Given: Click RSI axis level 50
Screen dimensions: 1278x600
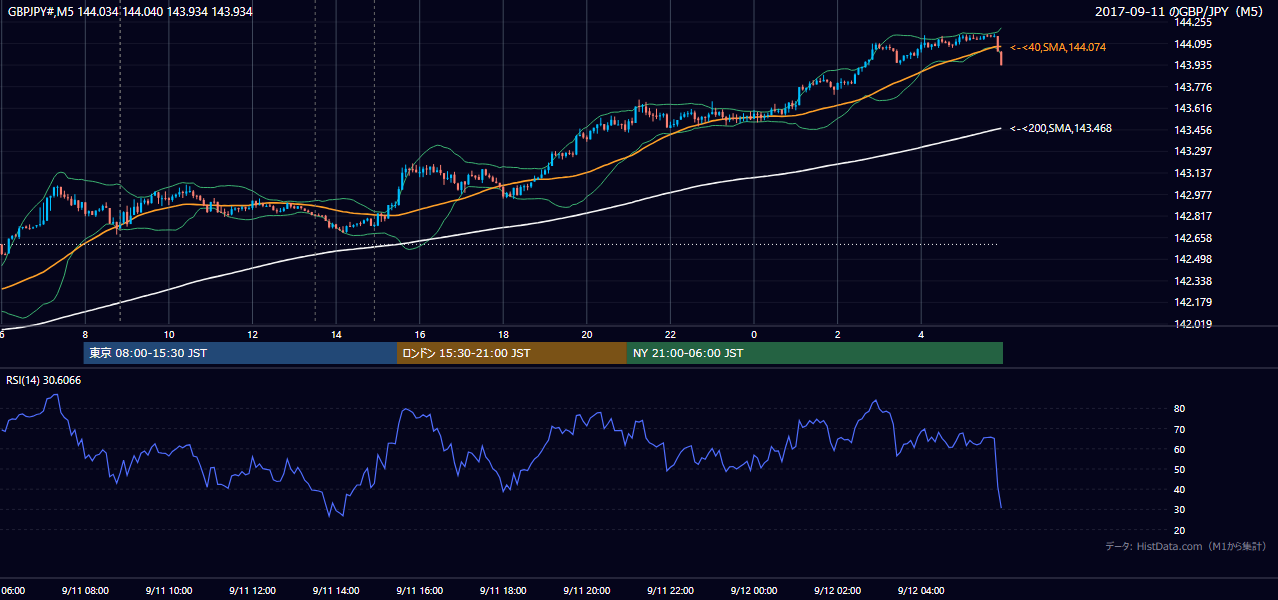Looking at the screenshot, I should (x=1180, y=469).
